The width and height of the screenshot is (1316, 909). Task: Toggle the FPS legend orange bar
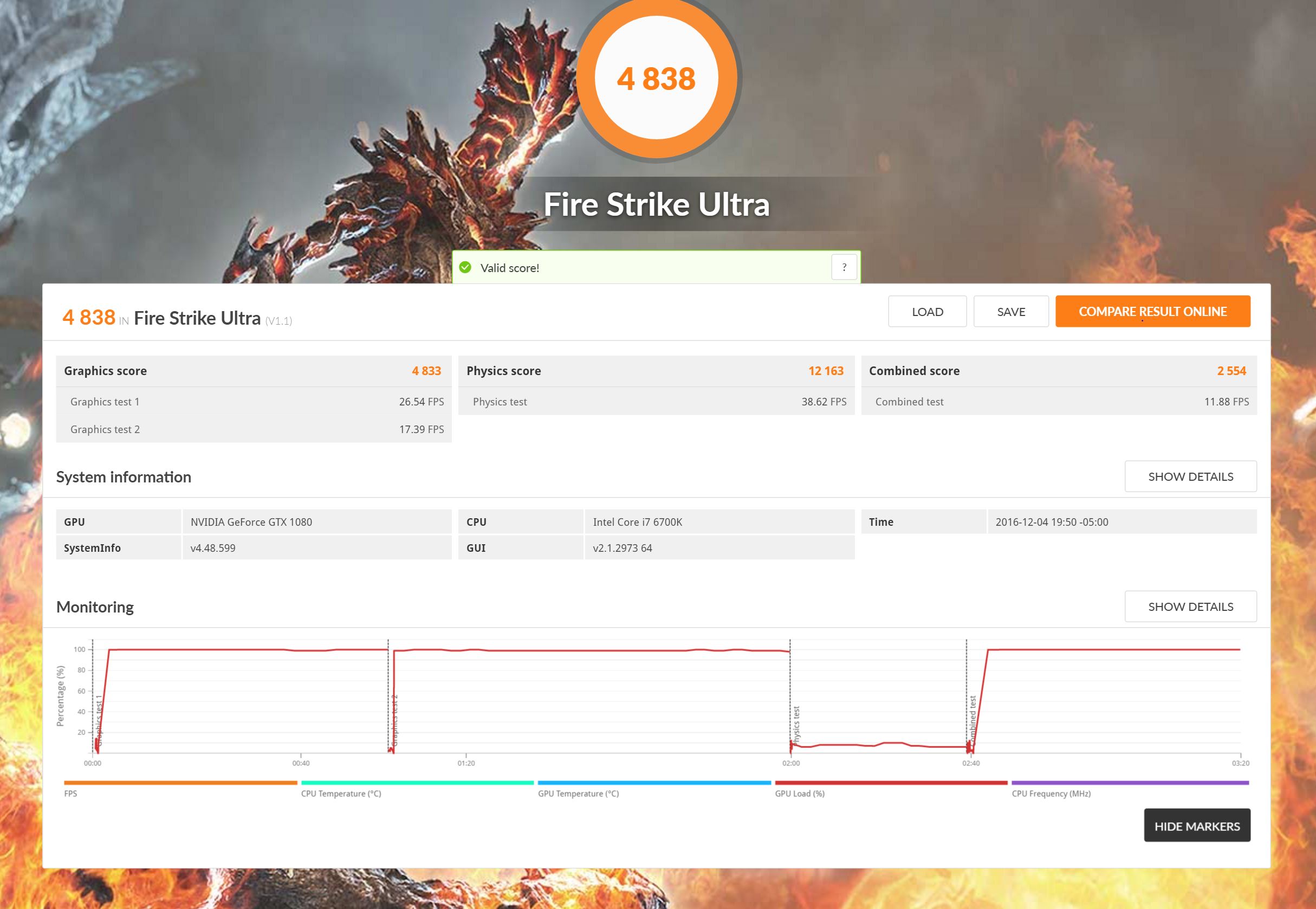click(180, 783)
